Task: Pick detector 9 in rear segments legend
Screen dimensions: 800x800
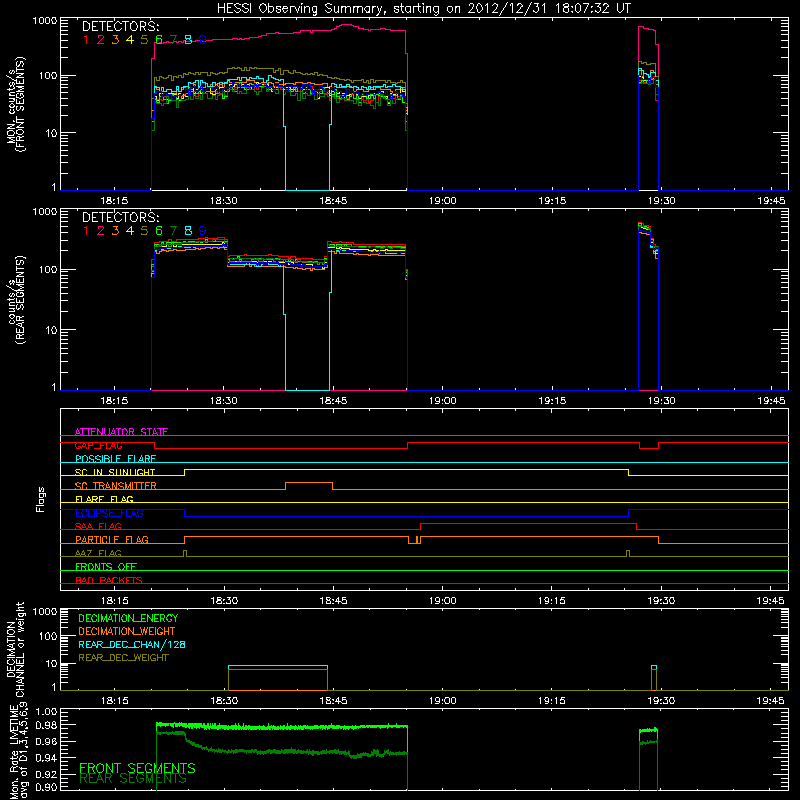Action: coord(203,231)
